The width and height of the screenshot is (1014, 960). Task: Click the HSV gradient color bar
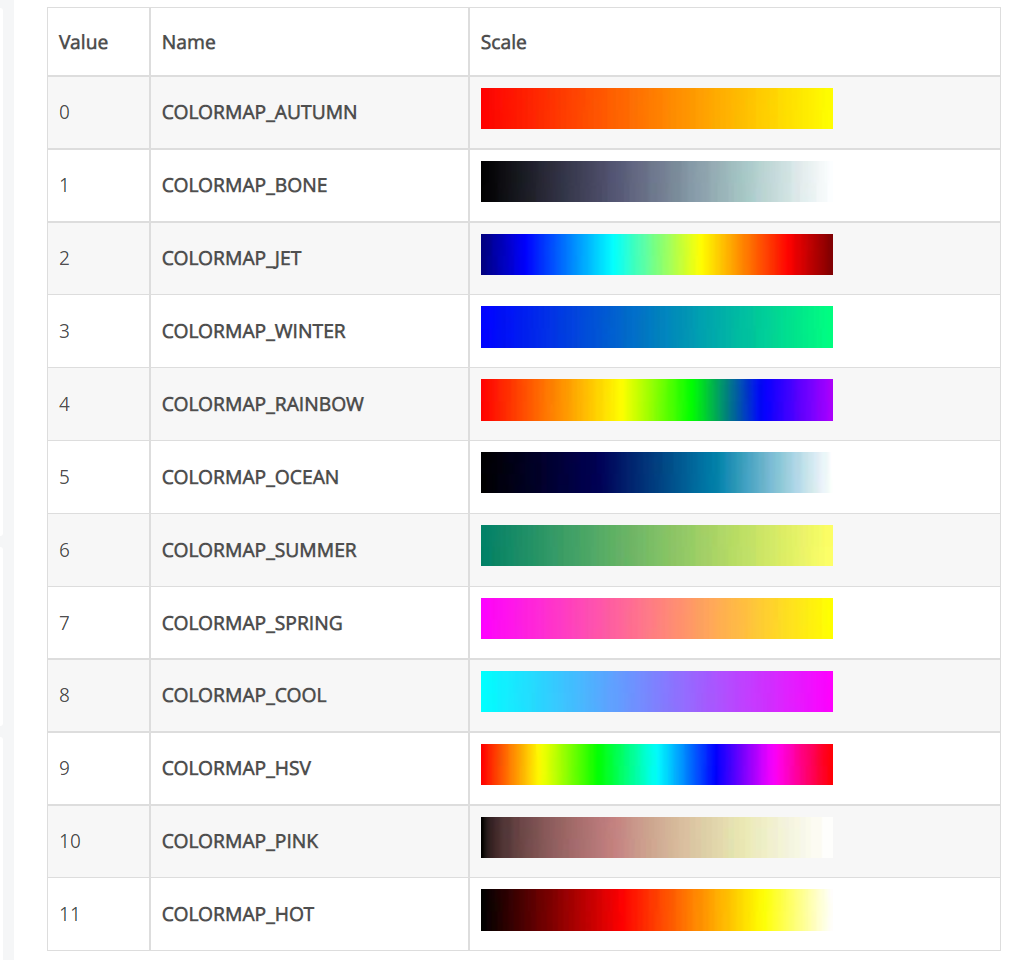656,764
